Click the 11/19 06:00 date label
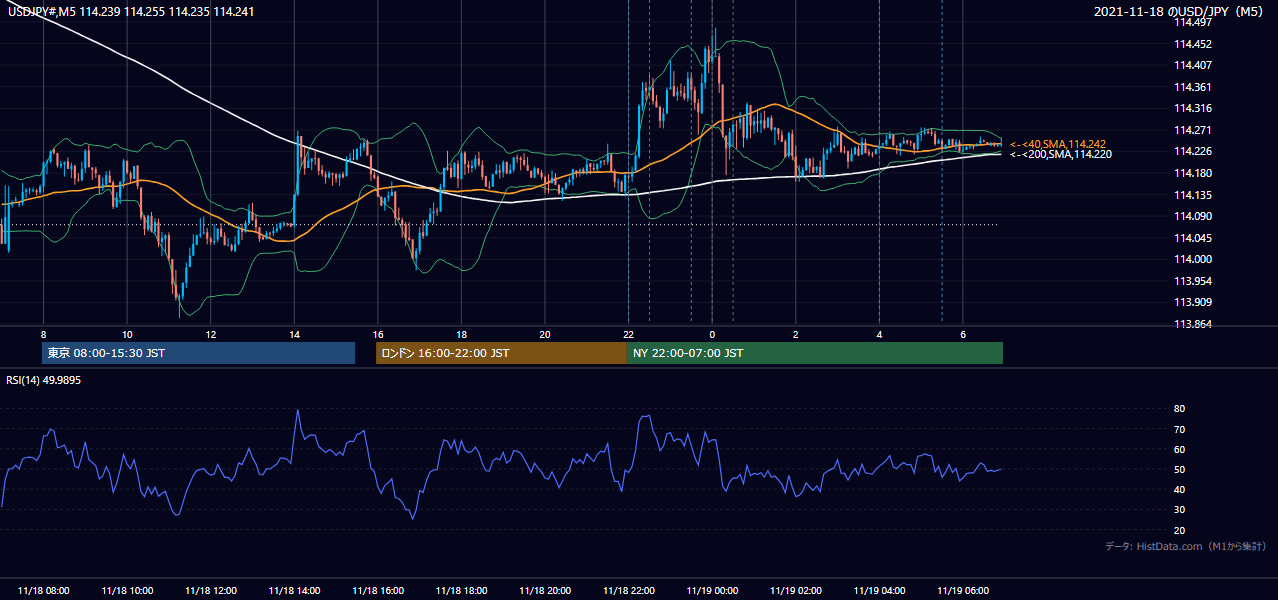This screenshot has height=600, width=1278. point(963,591)
